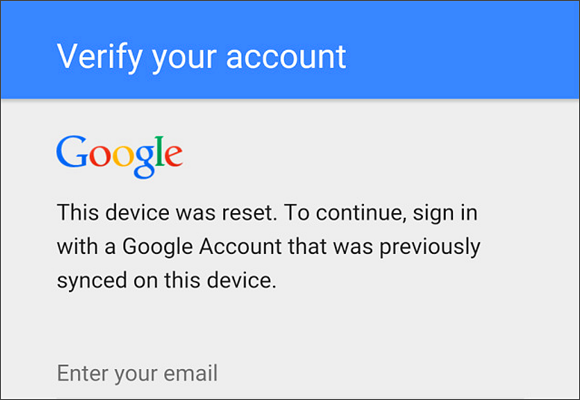This screenshot has width=580, height=400.
Task: Click the word "previously" in message
Action: (x=430, y=248)
